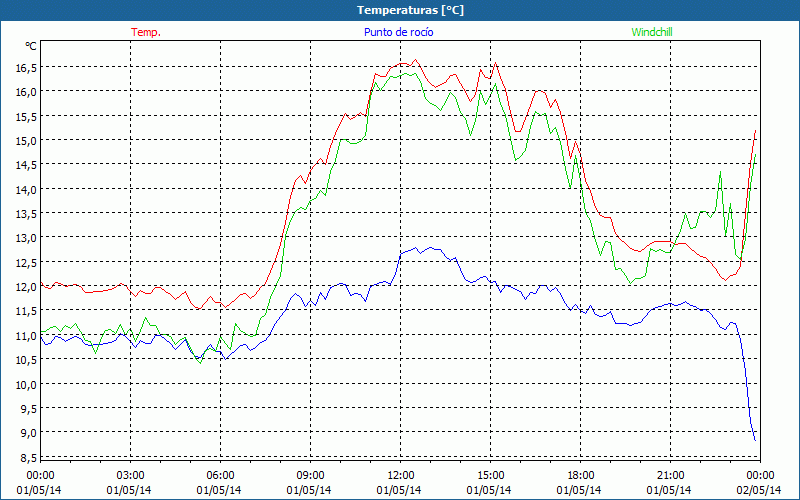
Task: Click the 11,5 y-axis value
Action: pos(26,311)
